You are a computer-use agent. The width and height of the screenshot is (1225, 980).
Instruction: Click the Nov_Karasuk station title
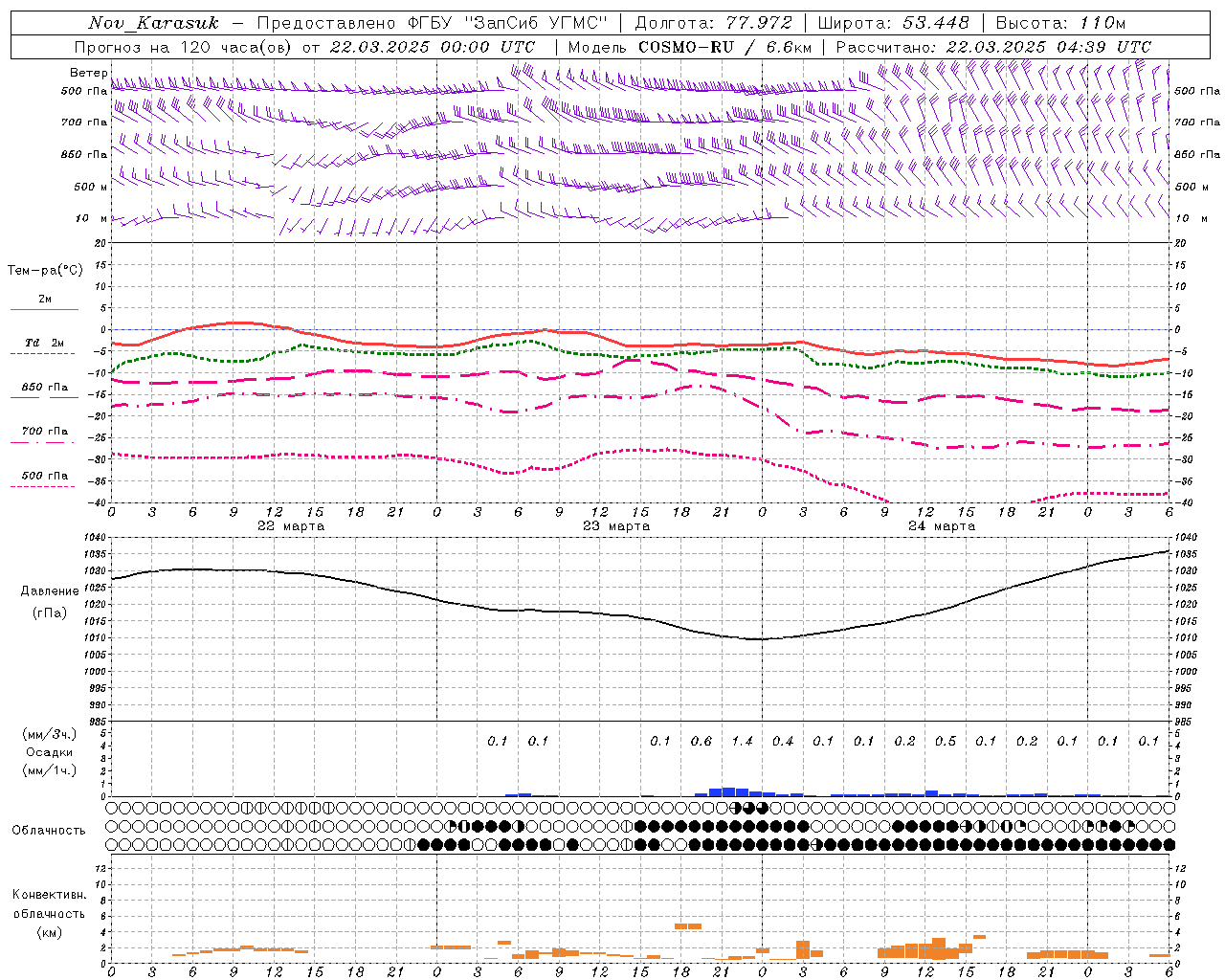pos(153,22)
